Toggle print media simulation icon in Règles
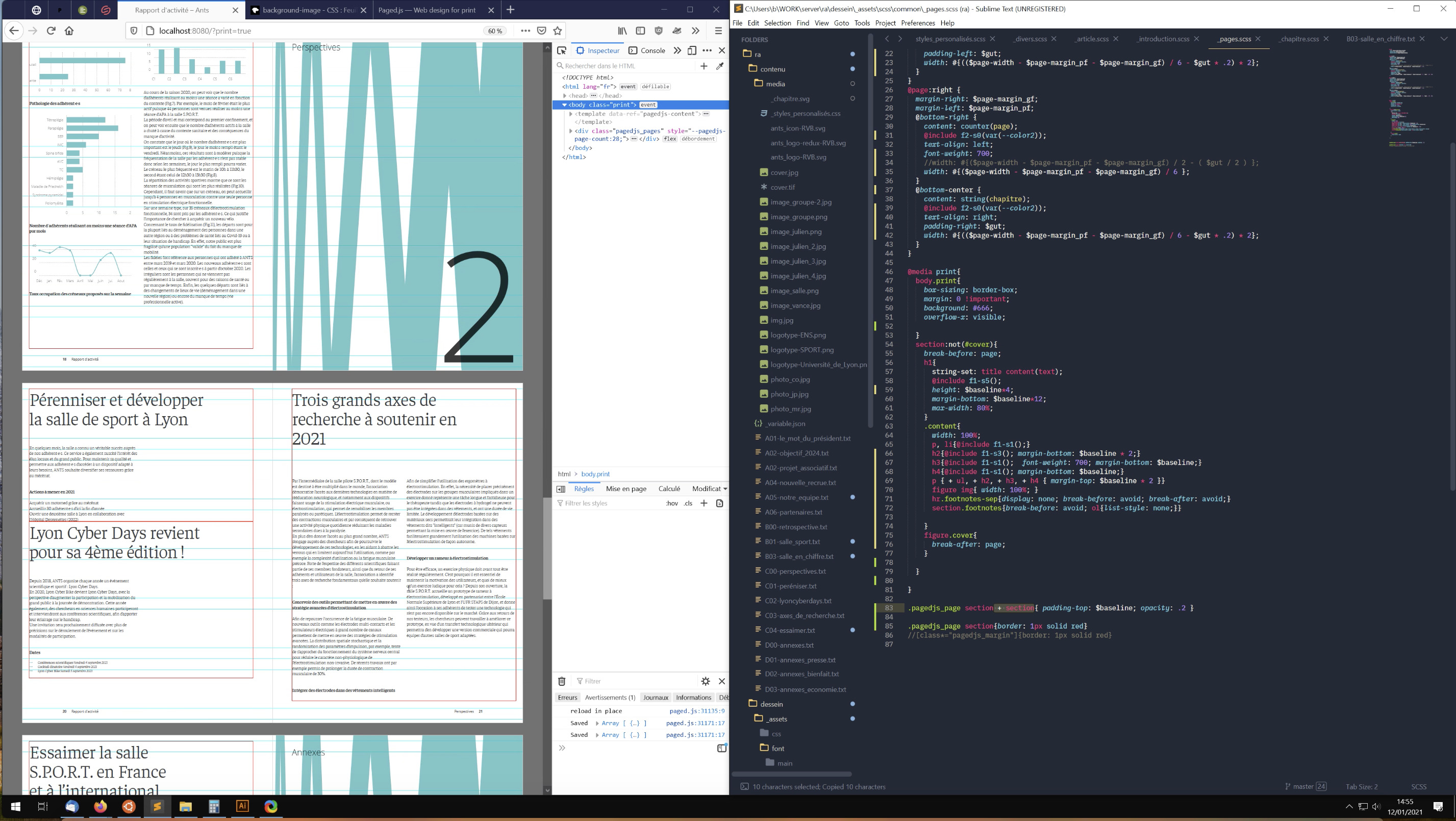 coord(719,503)
